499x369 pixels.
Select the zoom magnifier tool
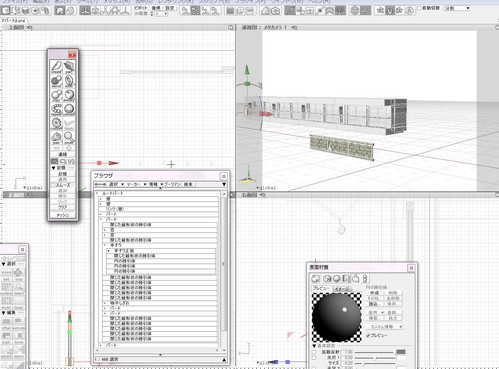tap(69, 137)
